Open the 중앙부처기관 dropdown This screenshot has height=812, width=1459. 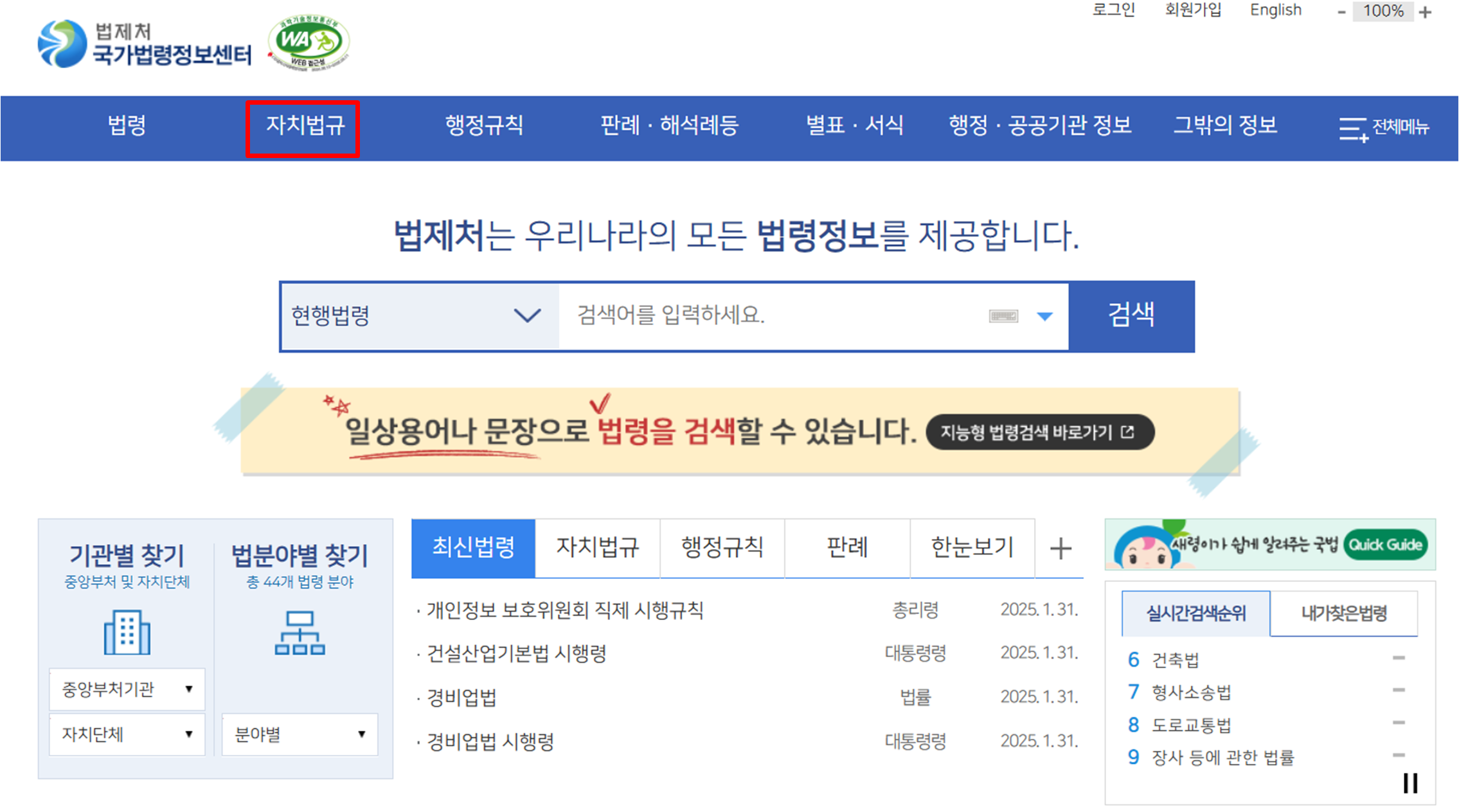point(127,689)
